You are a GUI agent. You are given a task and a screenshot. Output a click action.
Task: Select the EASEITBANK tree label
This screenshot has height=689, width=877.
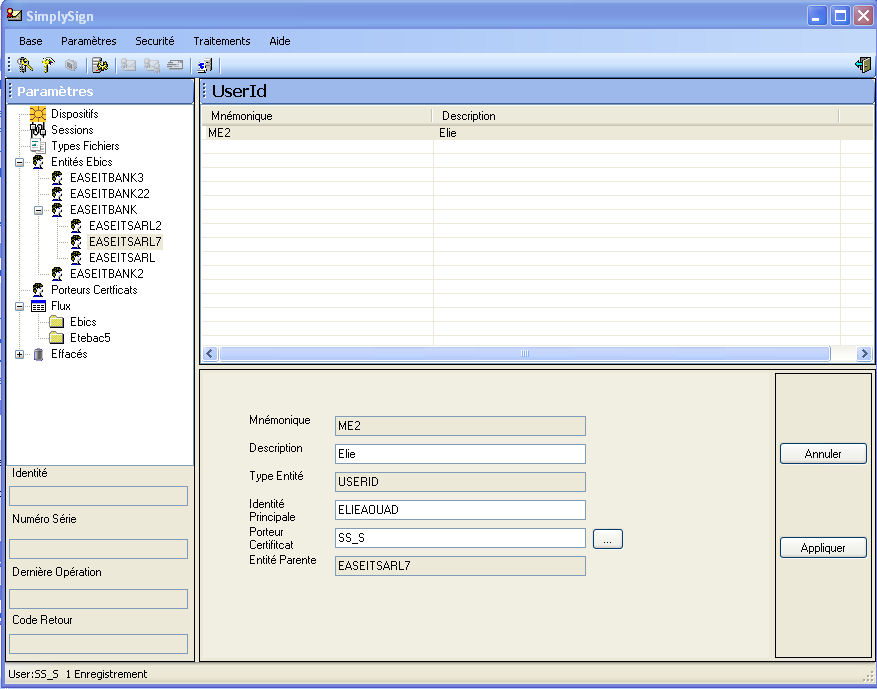click(x=103, y=210)
